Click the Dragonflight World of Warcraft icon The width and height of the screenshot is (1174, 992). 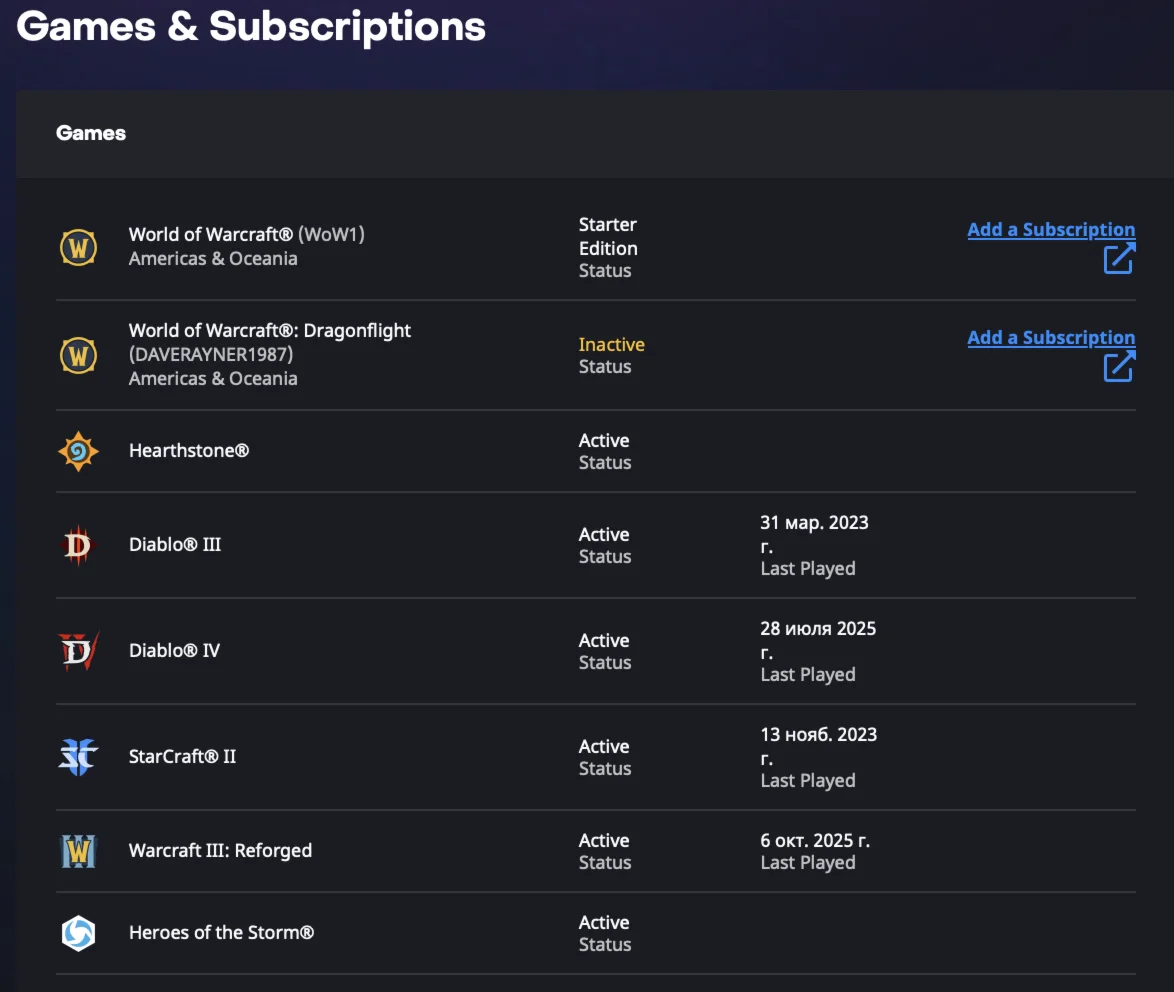click(78, 354)
